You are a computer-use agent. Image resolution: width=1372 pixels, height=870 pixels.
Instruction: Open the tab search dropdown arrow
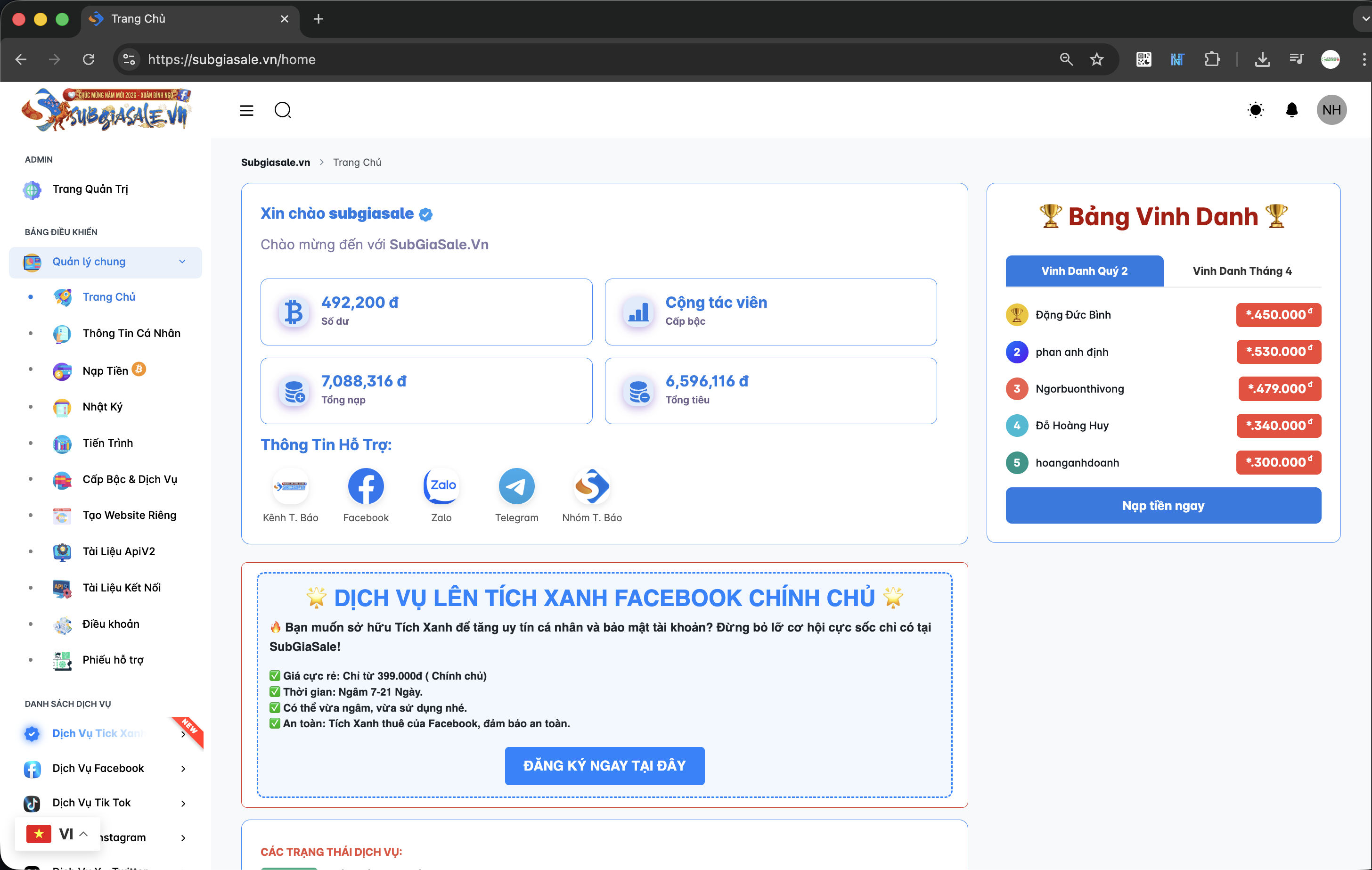pyautogui.click(x=1364, y=19)
